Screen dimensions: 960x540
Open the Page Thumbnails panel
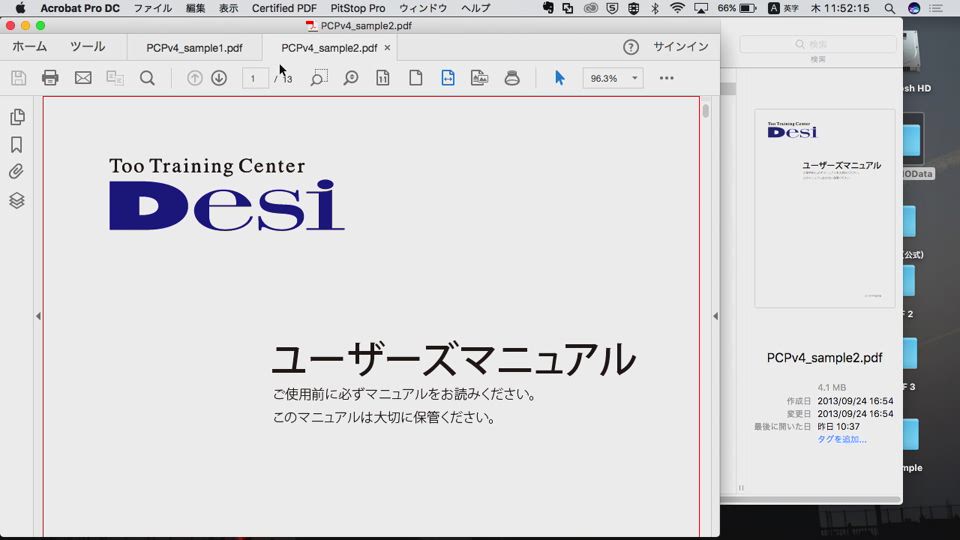tap(17, 117)
